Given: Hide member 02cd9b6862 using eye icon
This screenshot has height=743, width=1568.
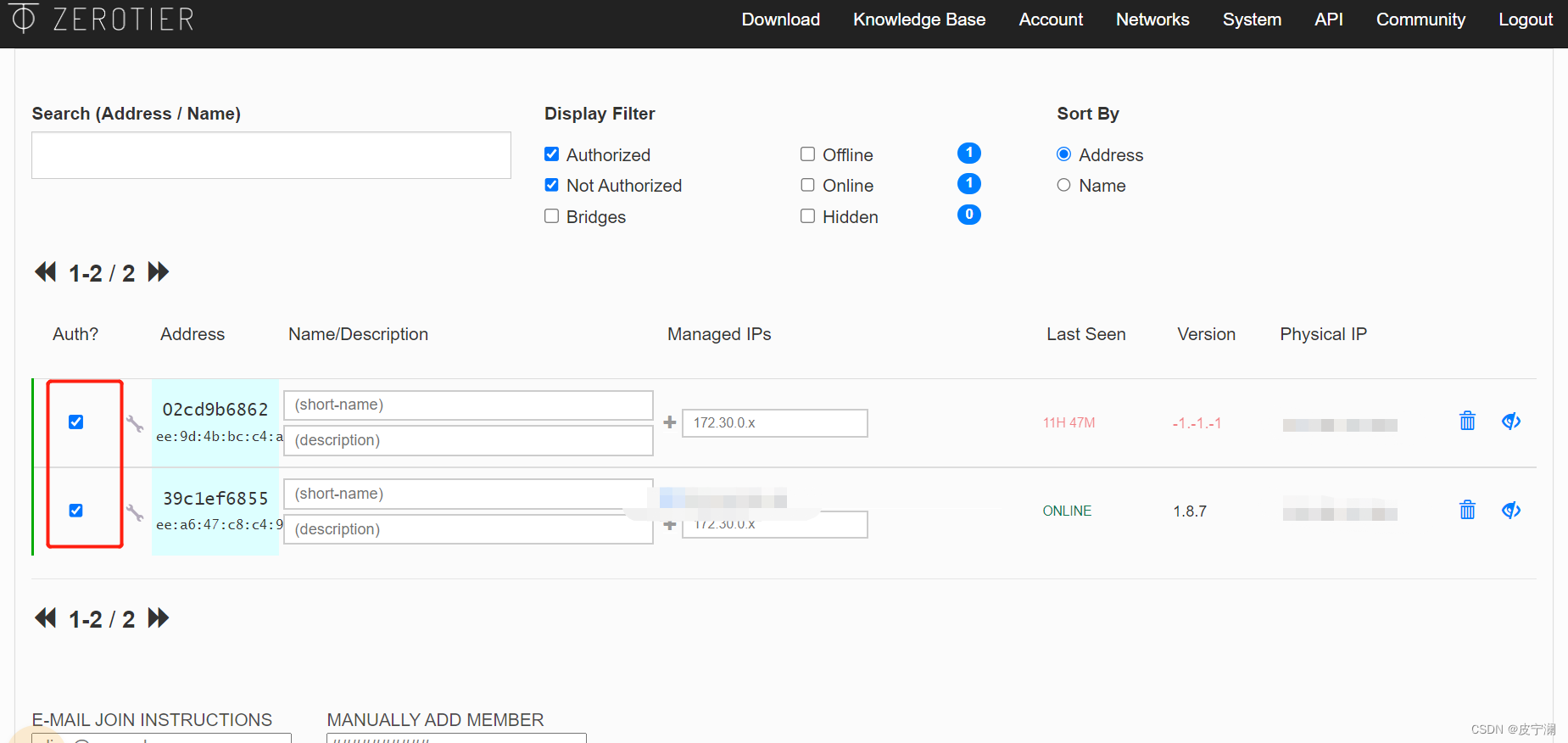Looking at the screenshot, I should coord(1511,421).
